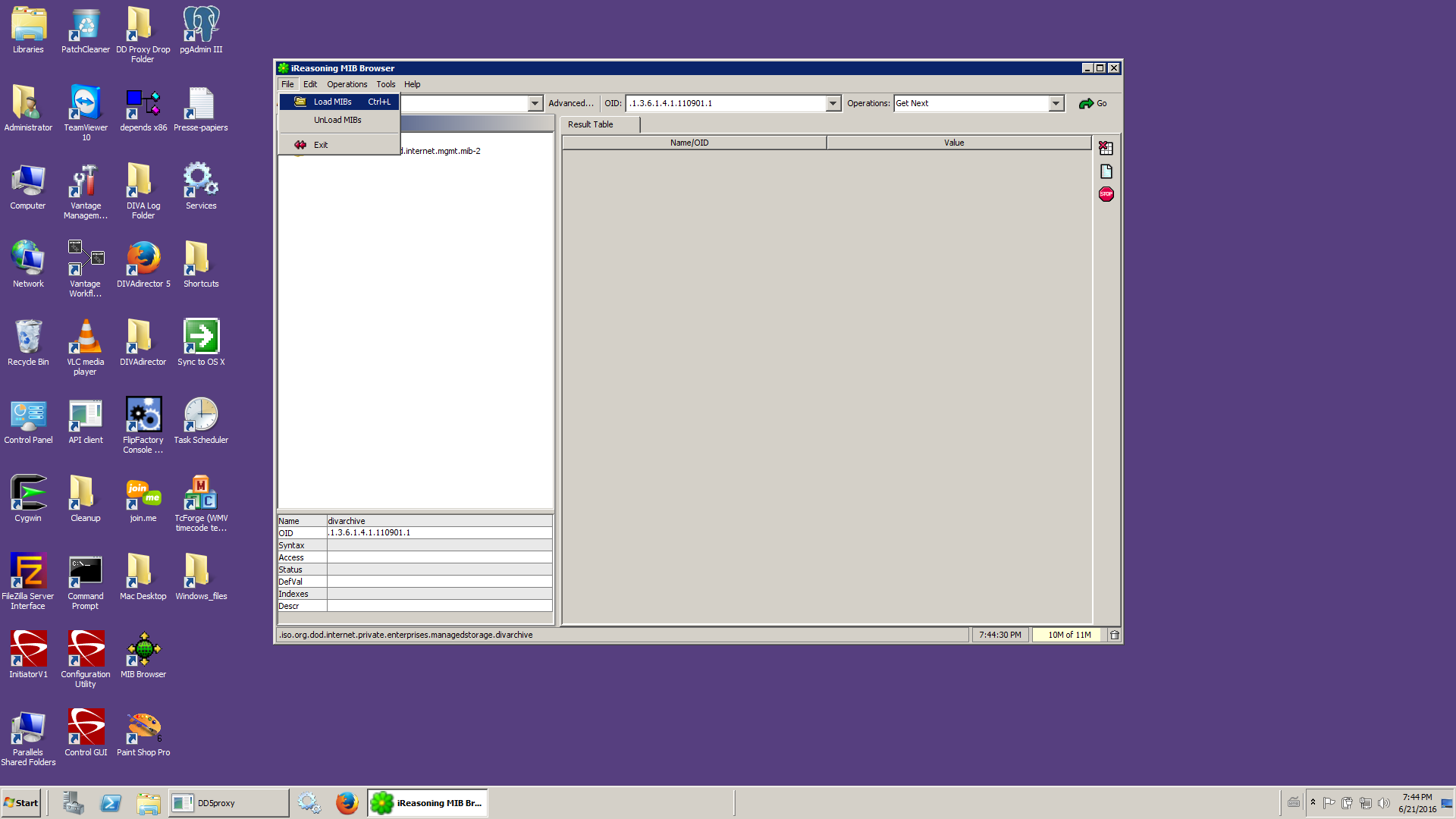Open Control GUI desktop shortcut
This screenshot has height=819, width=1456.
click(86, 733)
